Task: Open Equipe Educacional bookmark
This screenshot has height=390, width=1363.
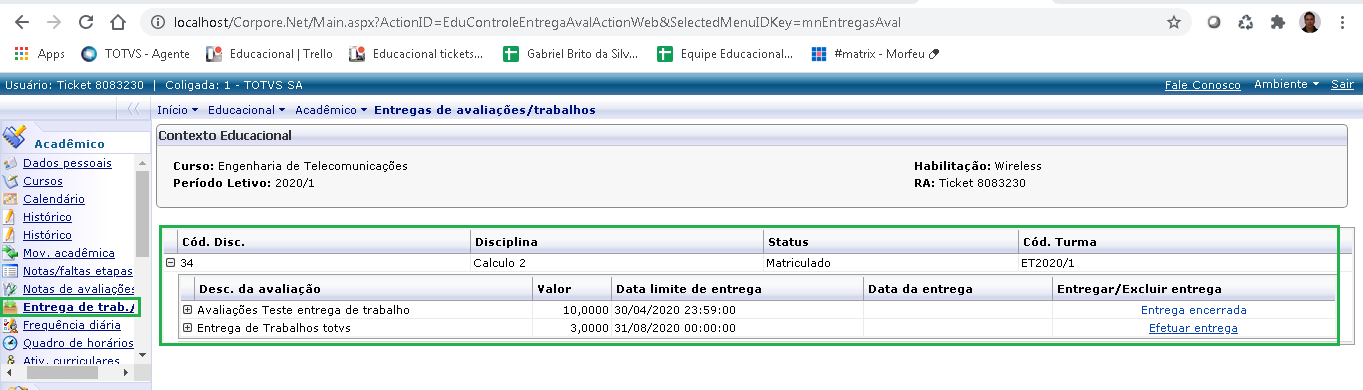Action: click(x=725, y=54)
